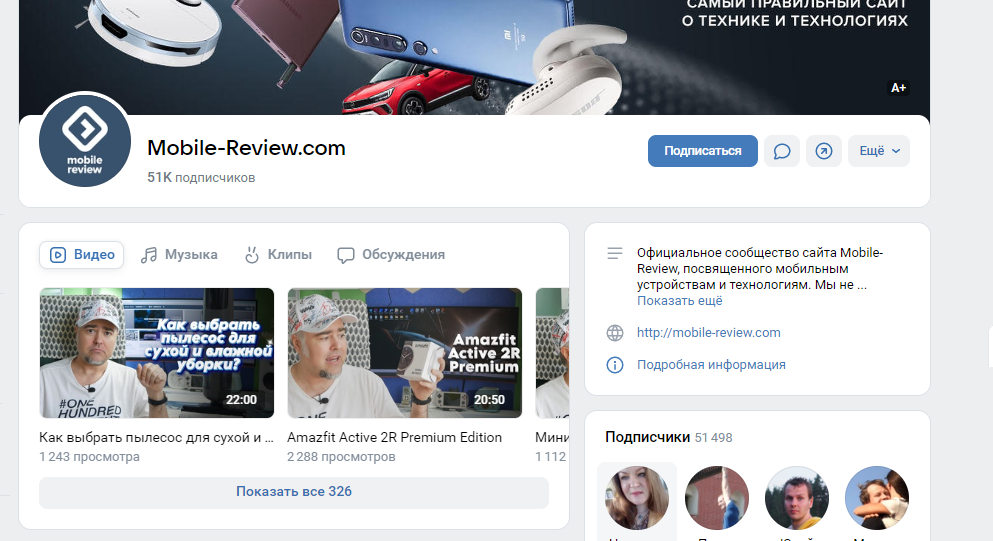Open title Amazfit Active 2R Premium Edition
993x541 pixels.
click(x=395, y=437)
